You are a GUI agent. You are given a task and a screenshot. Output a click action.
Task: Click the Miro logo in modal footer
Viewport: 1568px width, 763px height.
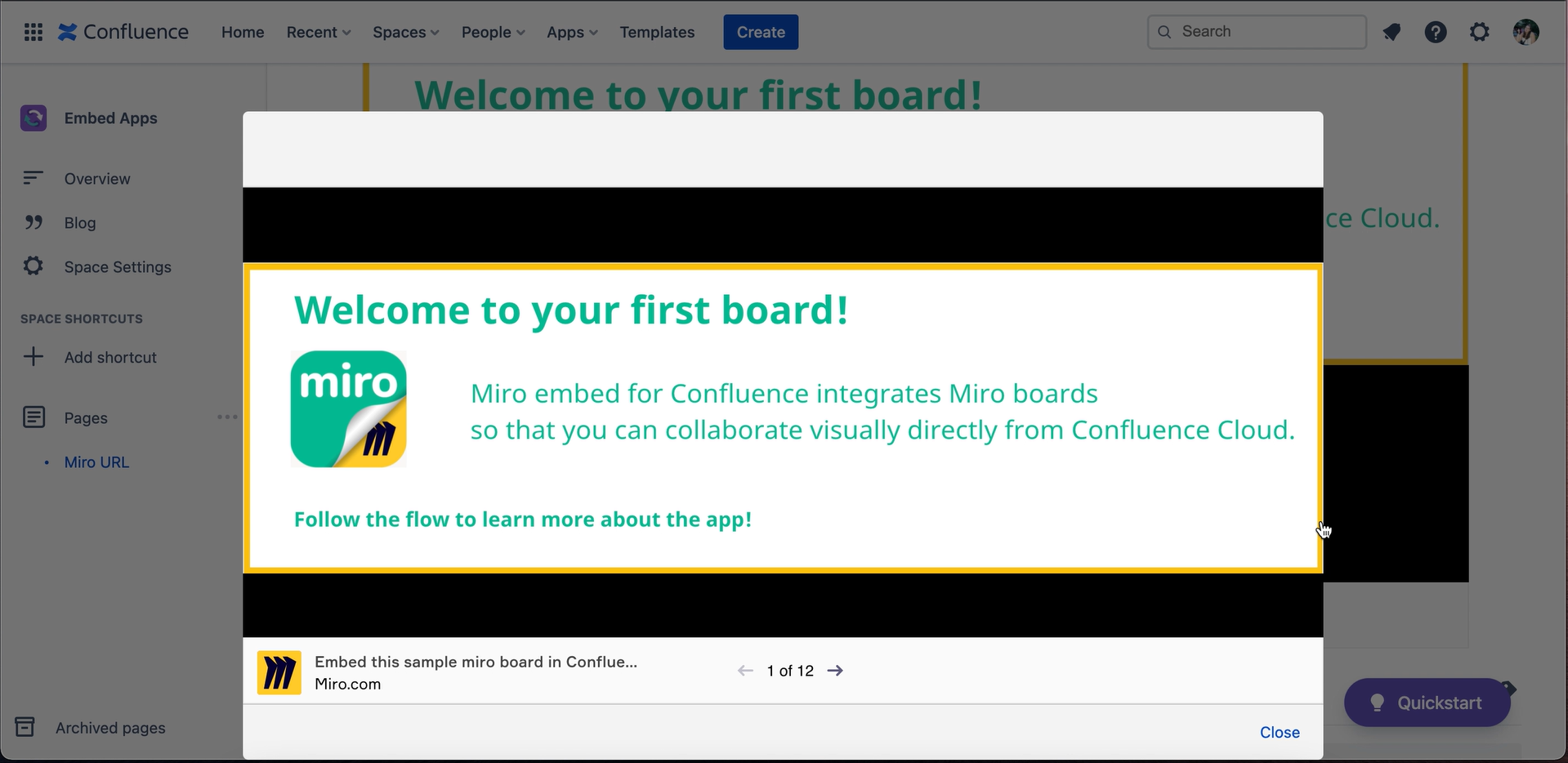pyautogui.click(x=279, y=672)
